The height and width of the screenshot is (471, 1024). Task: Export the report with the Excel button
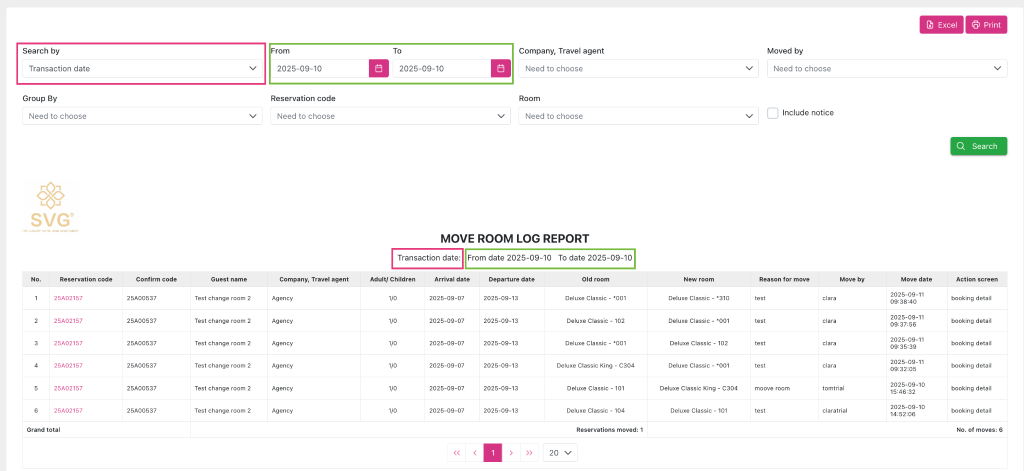coord(941,25)
